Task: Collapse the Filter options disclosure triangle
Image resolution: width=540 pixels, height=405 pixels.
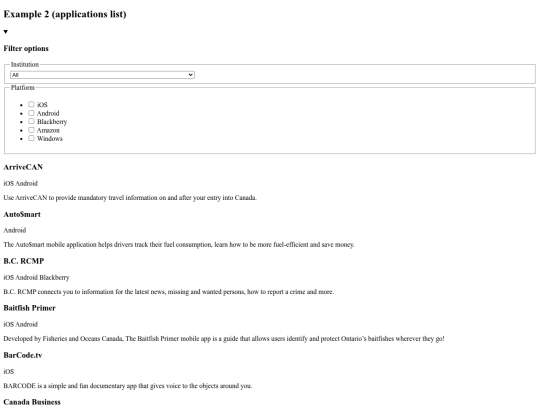Action: click(x=6, y=32)
